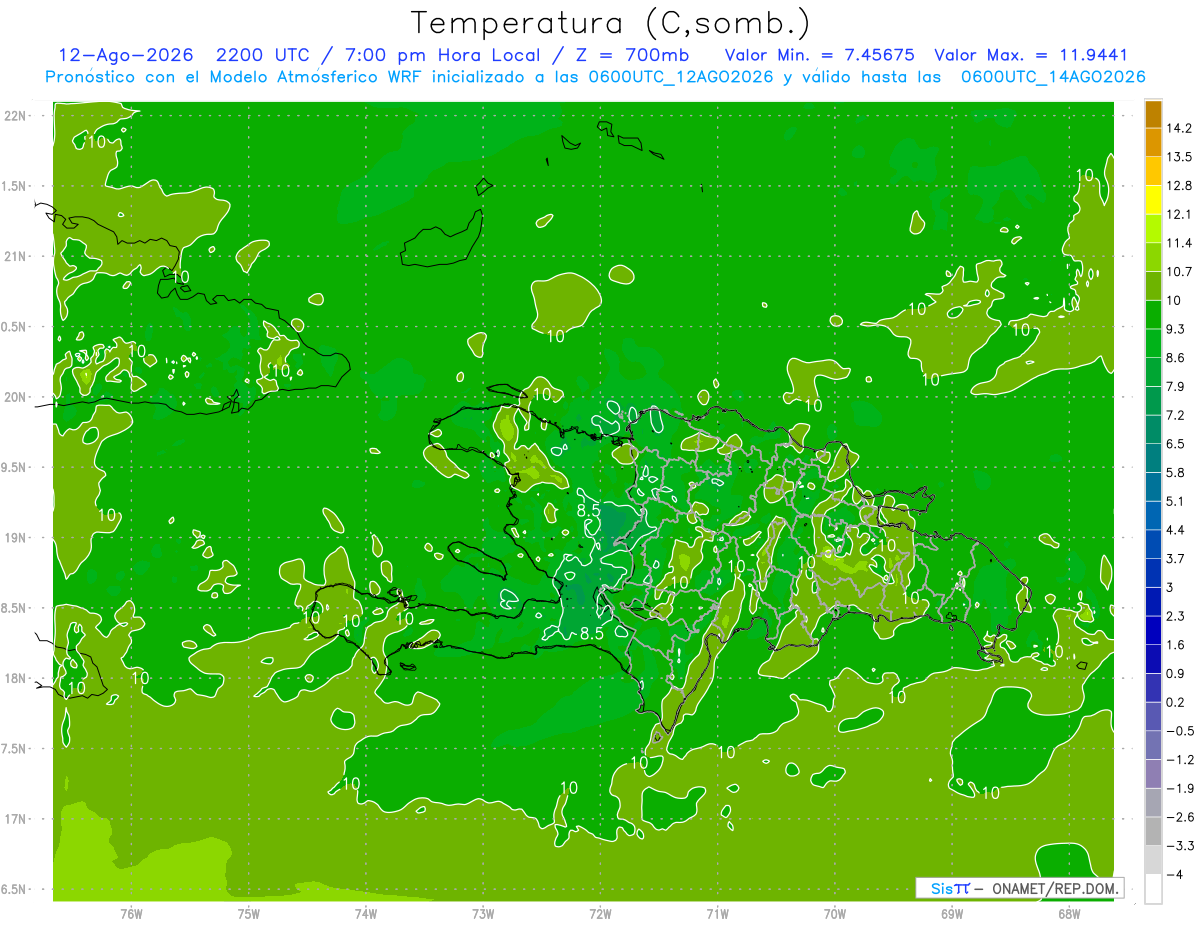Pick gray swatch between -2.6 and -3.3
The image size is (1200, 927).
point(1153,831)
